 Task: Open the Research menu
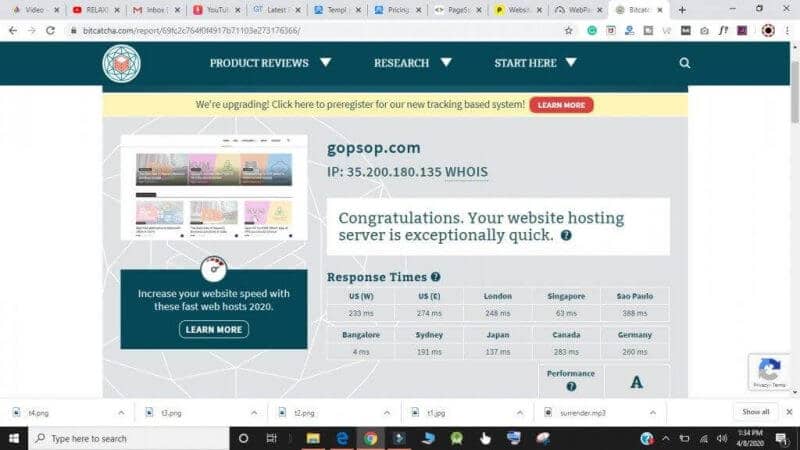401,63
